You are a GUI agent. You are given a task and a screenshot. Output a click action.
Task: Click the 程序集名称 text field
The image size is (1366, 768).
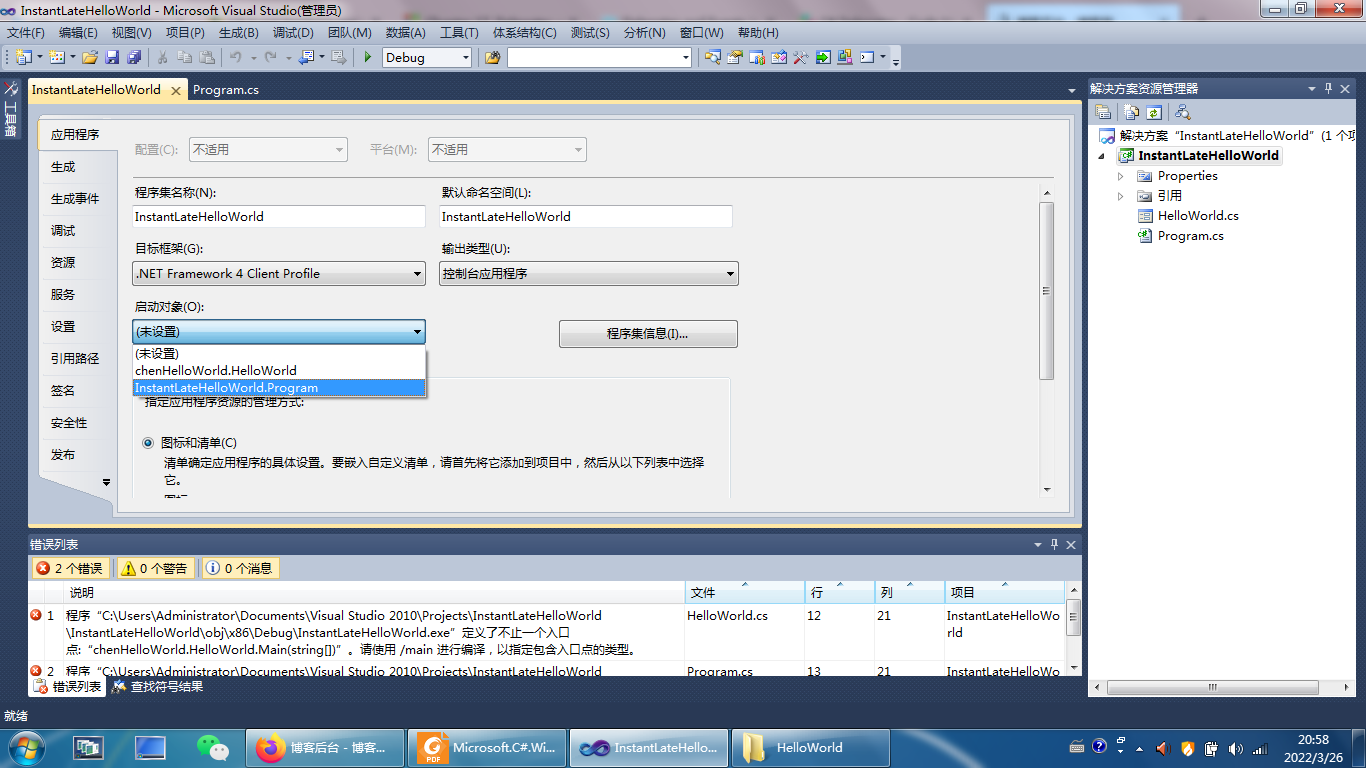(280, 216)
